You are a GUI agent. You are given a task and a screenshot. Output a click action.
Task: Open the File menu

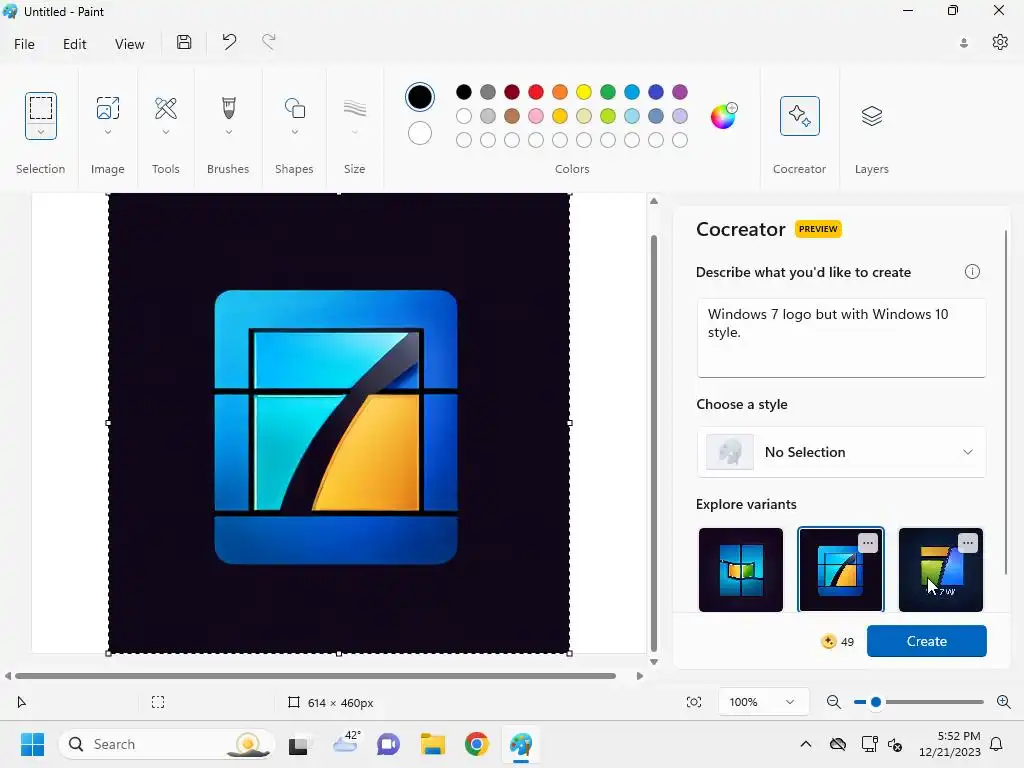(24, 44)
